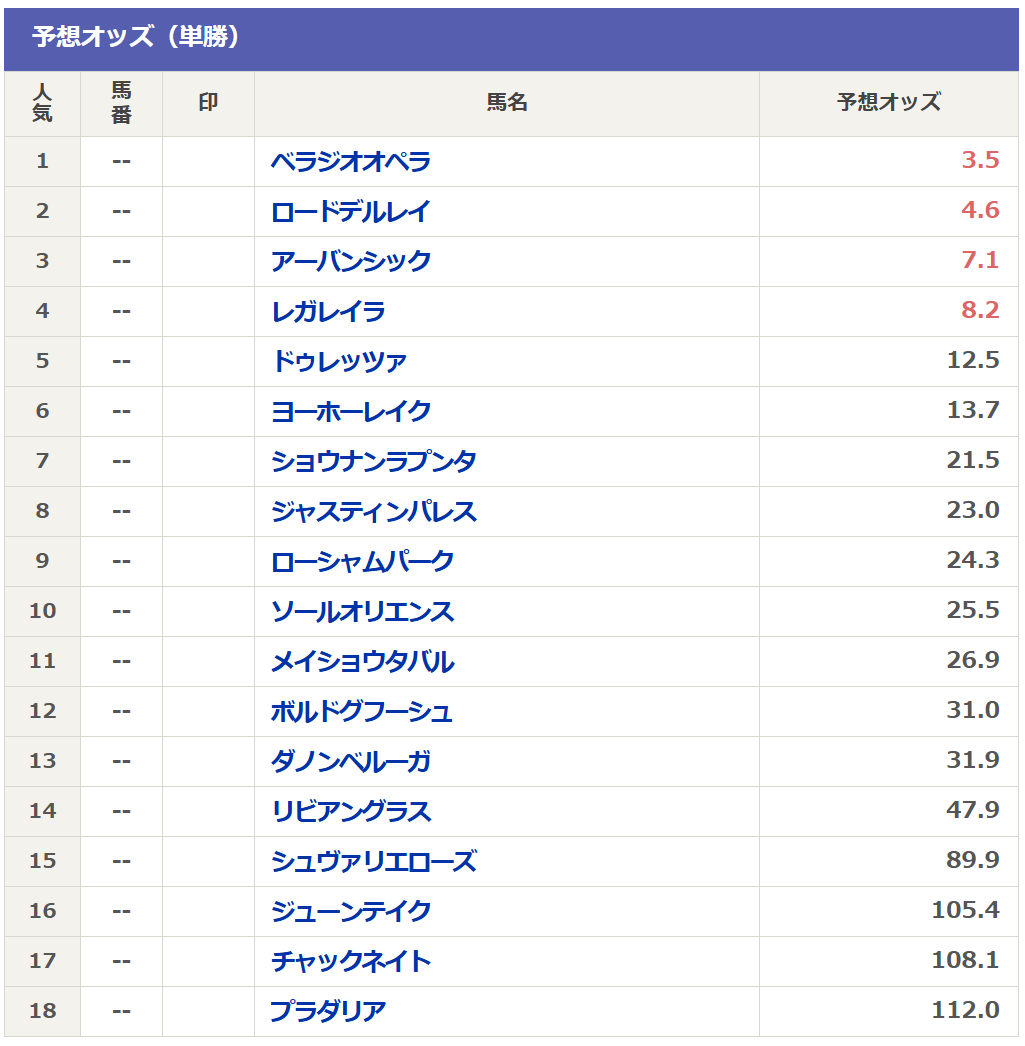Open the ジューンテイク horse link

click(x=351, y=913)
